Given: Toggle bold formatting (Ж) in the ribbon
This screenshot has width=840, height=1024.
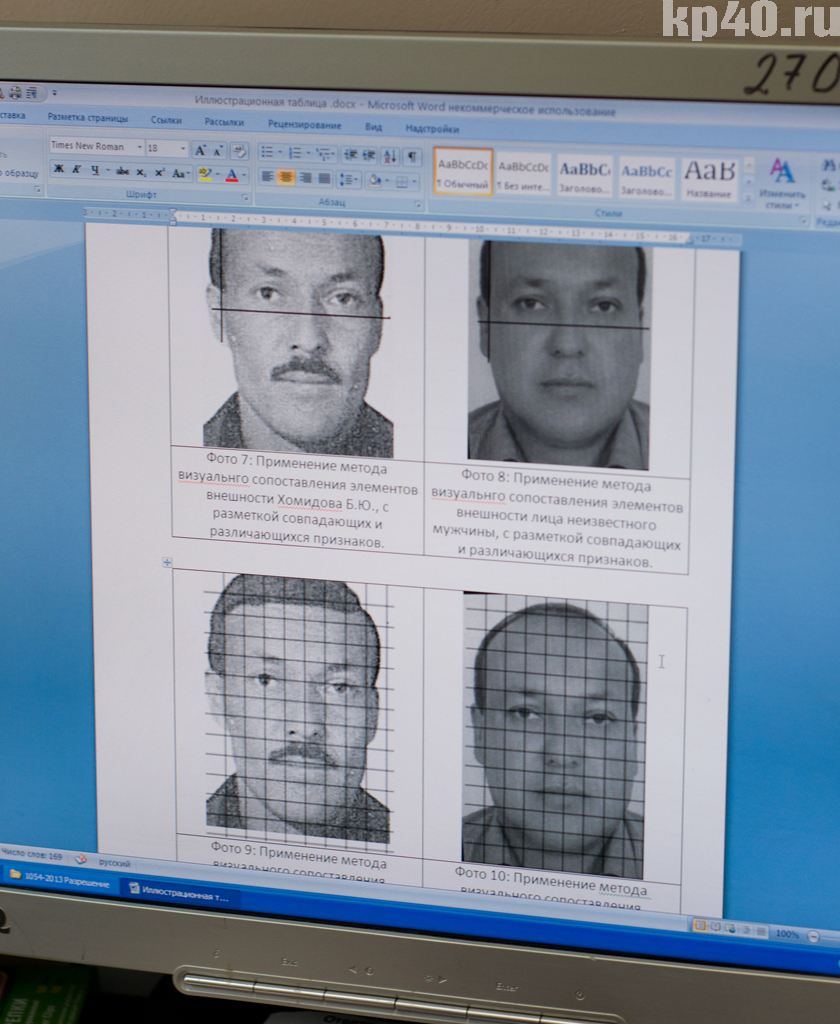Looking at the screenshot, I should point(59,169).
